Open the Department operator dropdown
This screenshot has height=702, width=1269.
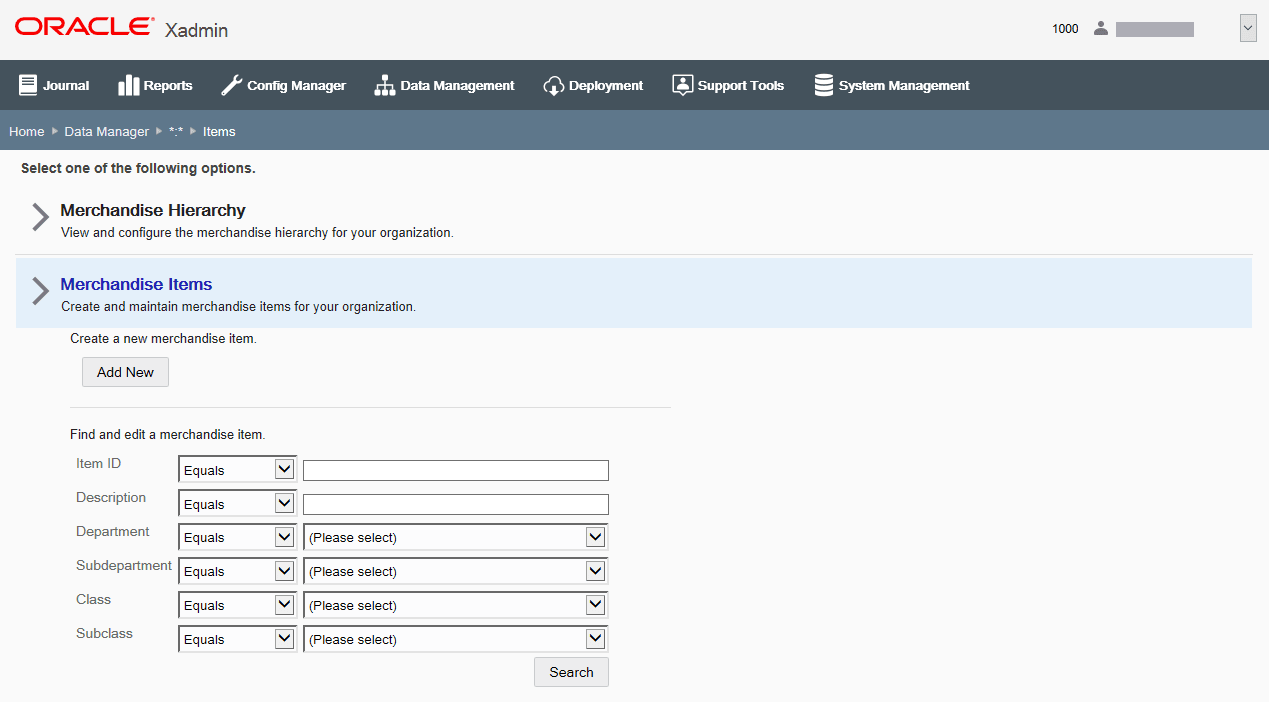point(237,537)
